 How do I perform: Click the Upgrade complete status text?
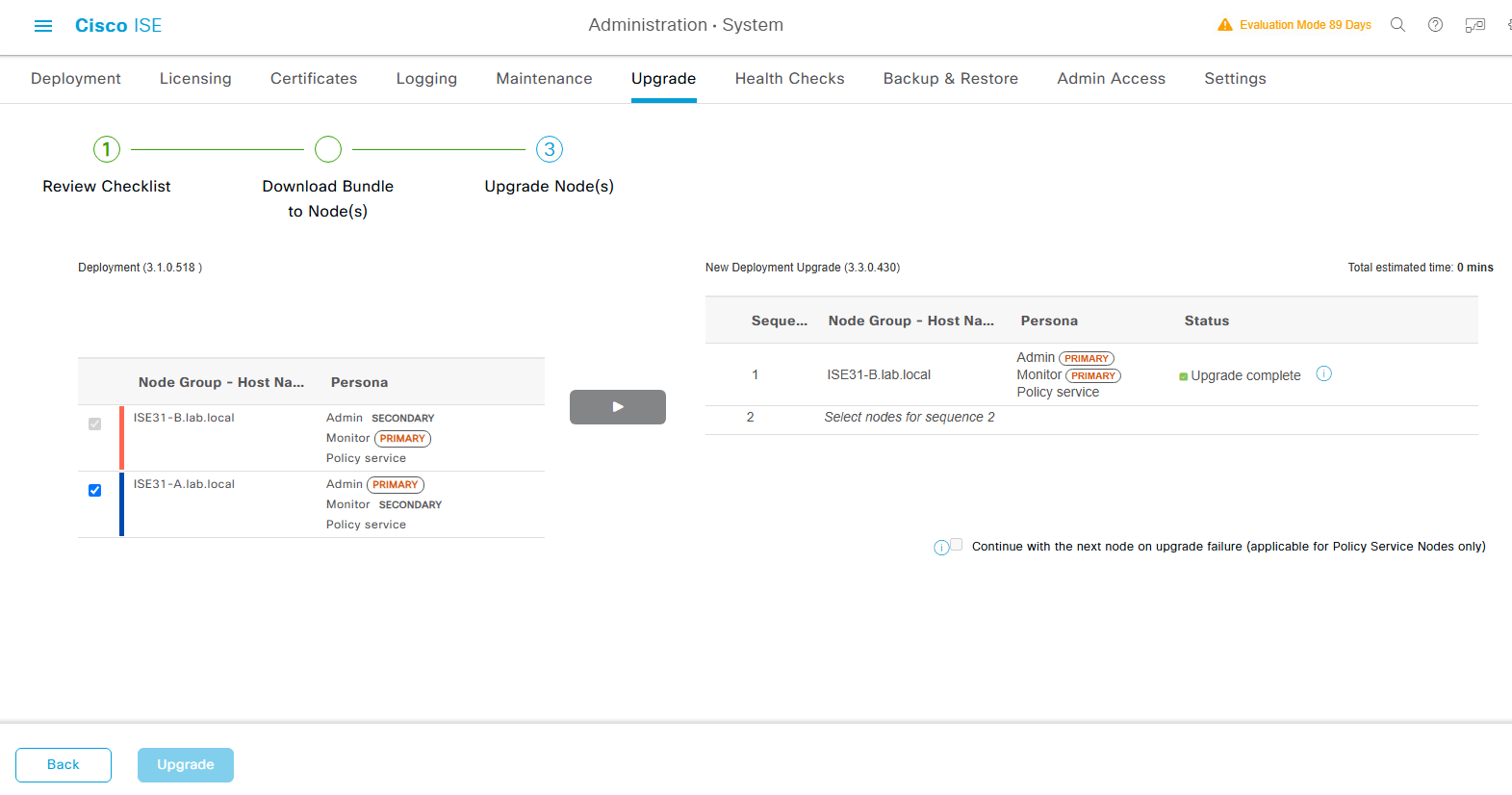tap(1245, 375)
